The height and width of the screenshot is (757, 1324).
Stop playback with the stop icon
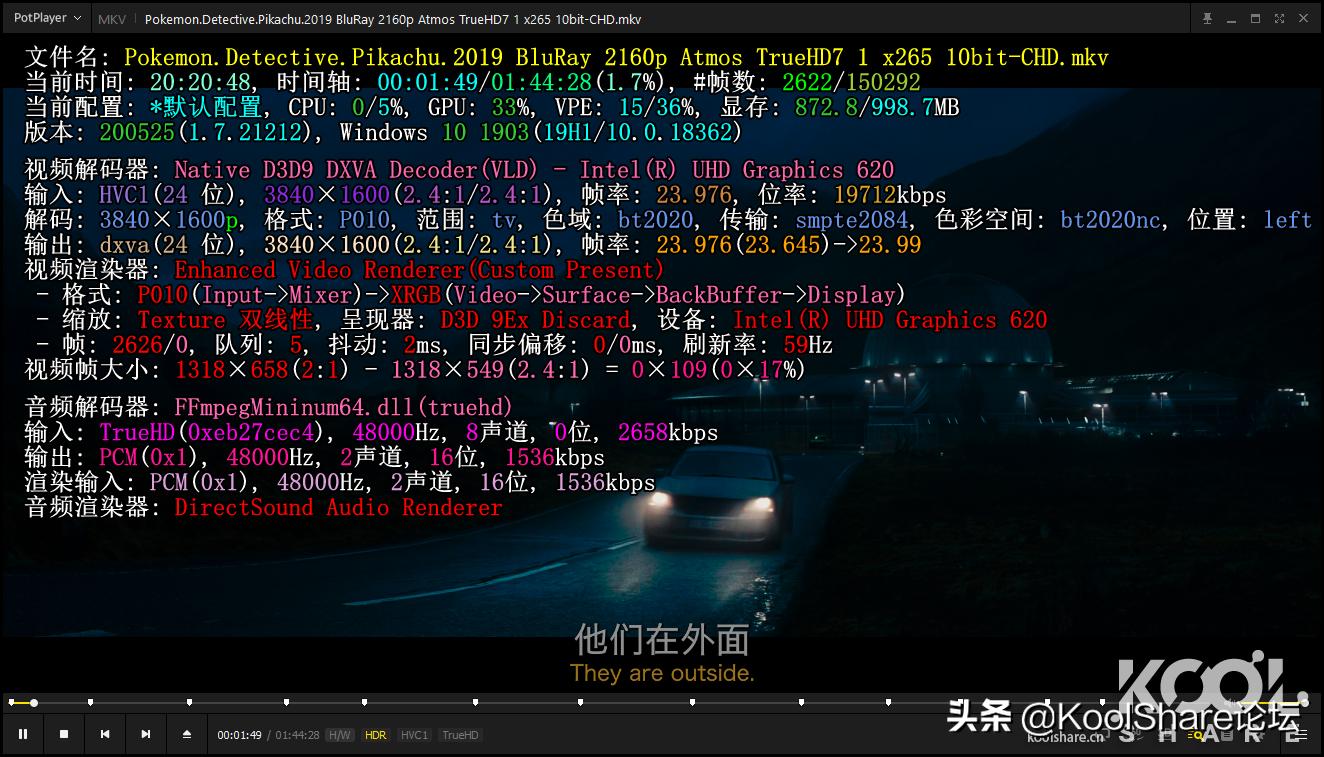pyautogui.click(x=64, y=733)
